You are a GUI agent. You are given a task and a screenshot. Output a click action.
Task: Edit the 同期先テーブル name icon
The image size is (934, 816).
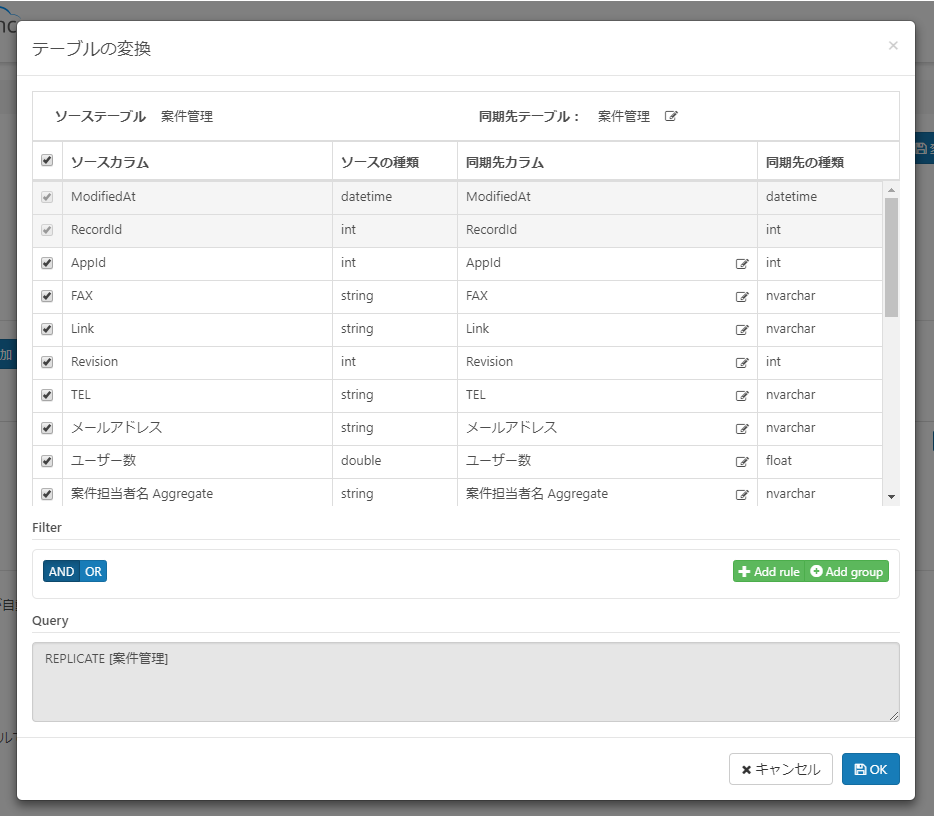pos(671,116)
